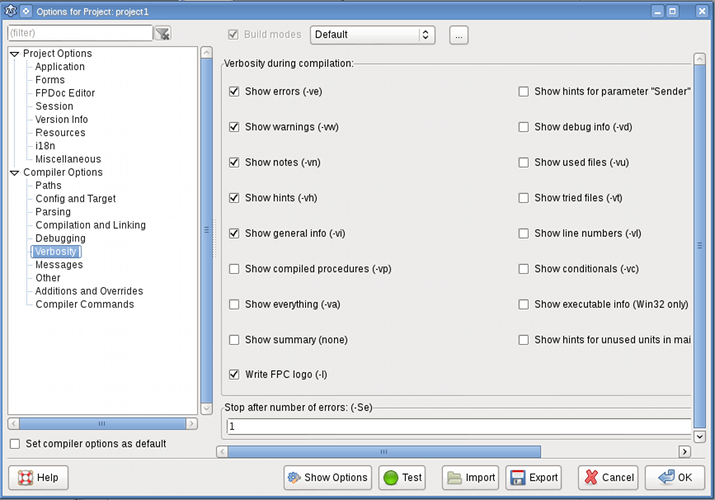Image resolution: width=715 pixels, height=500 pixels.
Task: Click the Import folder icon
Action: 453,478
